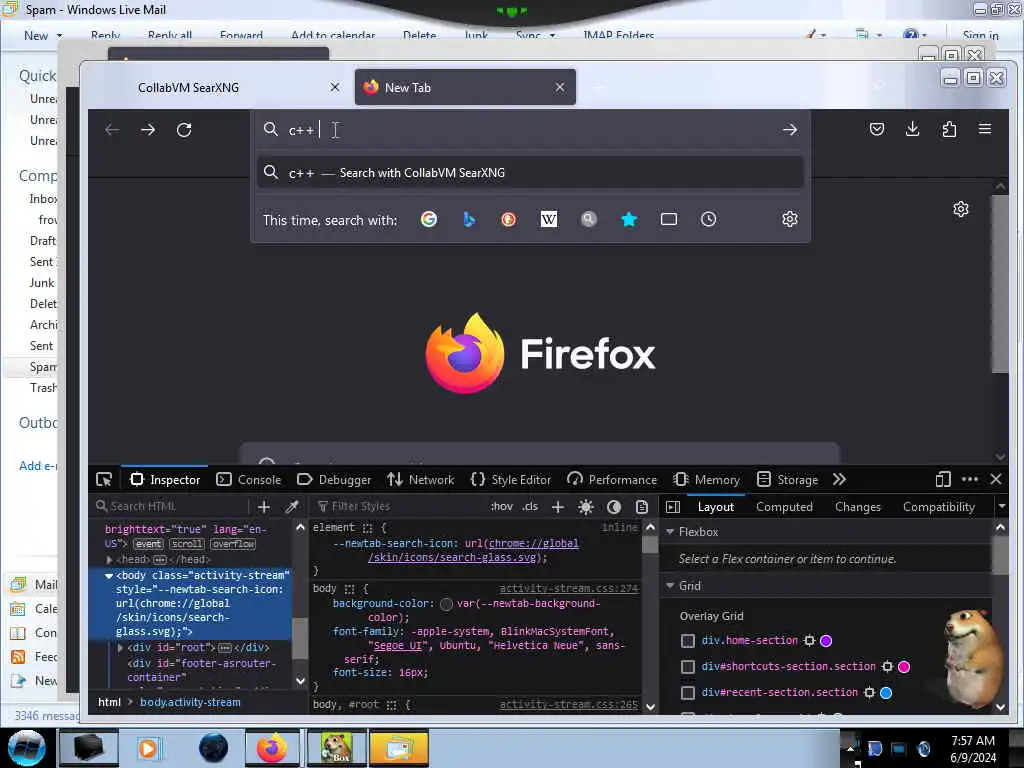Viewport: 1024px width, 768px height.
Task: Open the Performance tab
Action: tap(613, 479)
